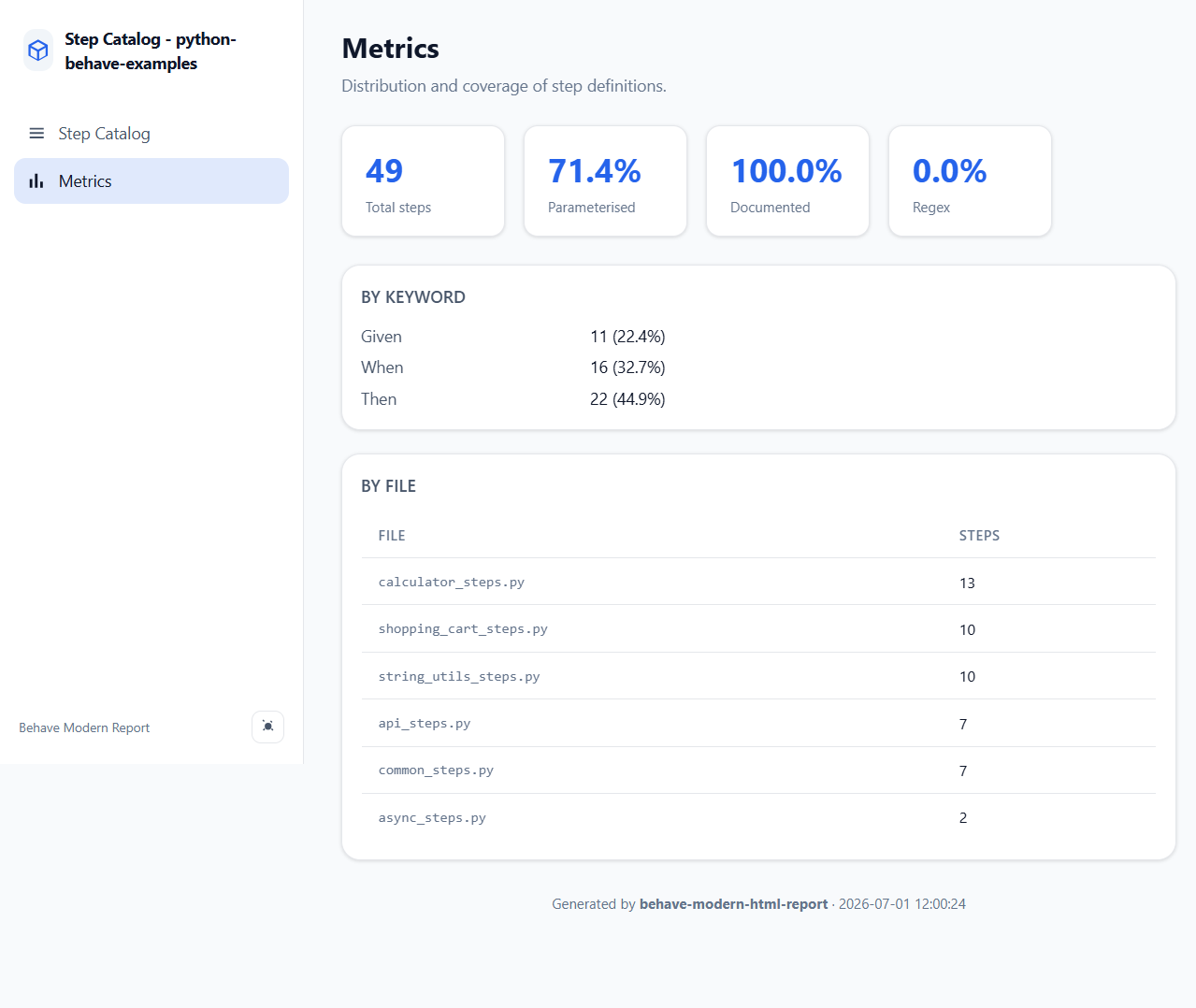Toggle the dark mode theme button

pos(267,727)
